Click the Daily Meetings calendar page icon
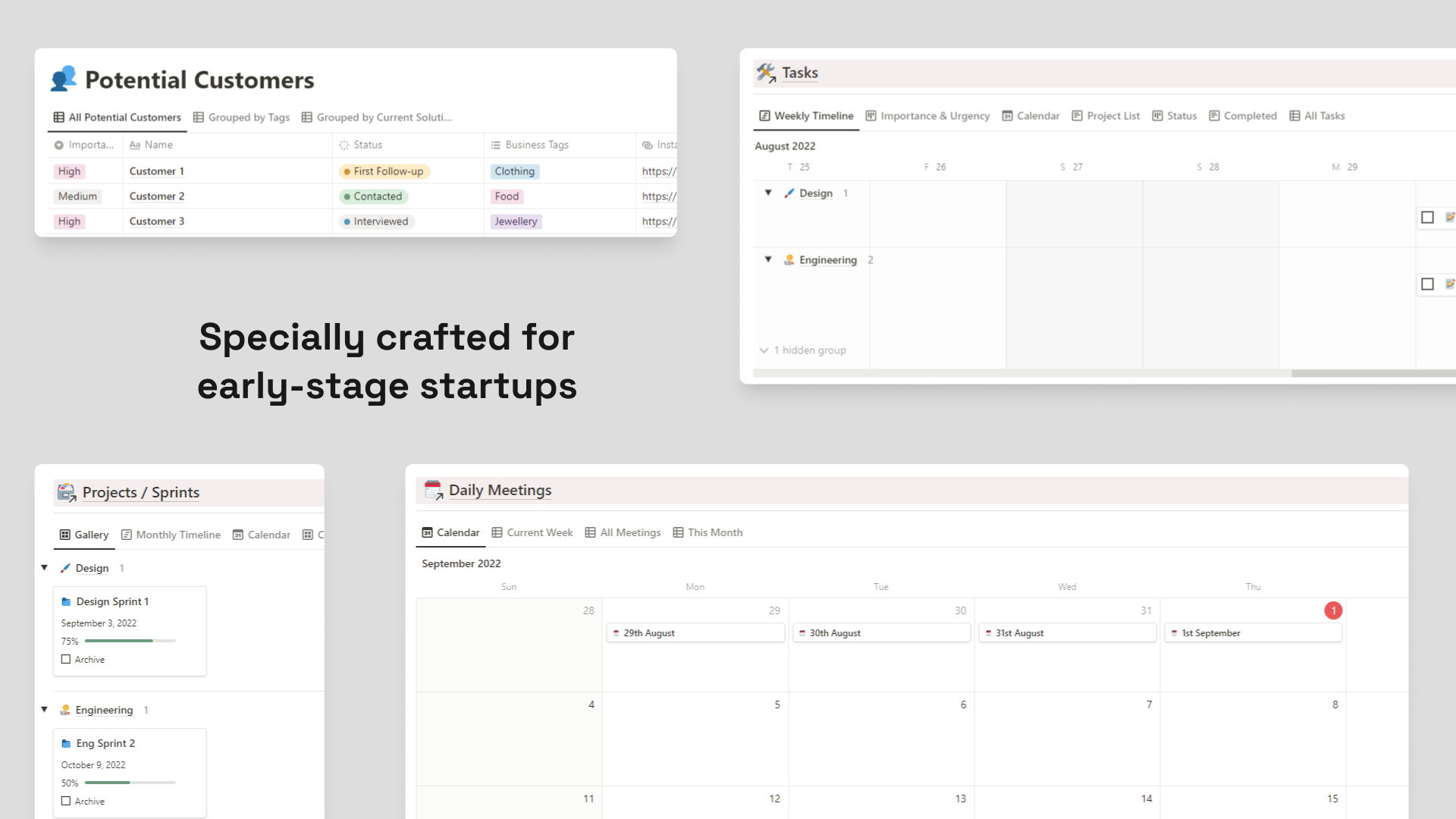 tap(434, 490)
